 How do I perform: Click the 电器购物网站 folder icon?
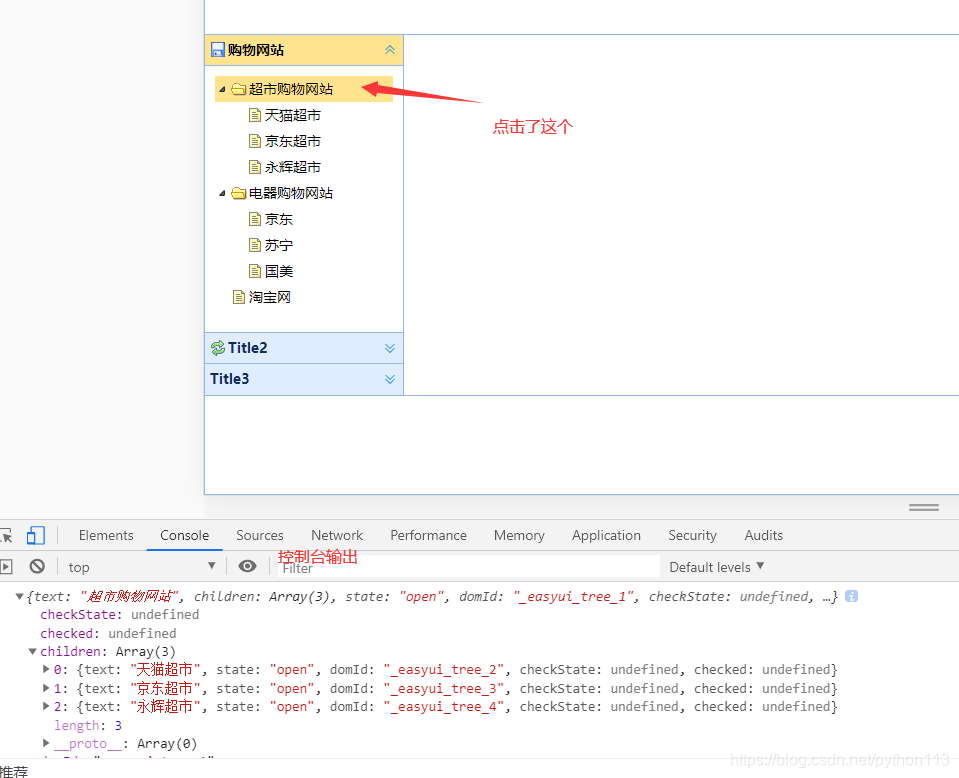point(239,193)
